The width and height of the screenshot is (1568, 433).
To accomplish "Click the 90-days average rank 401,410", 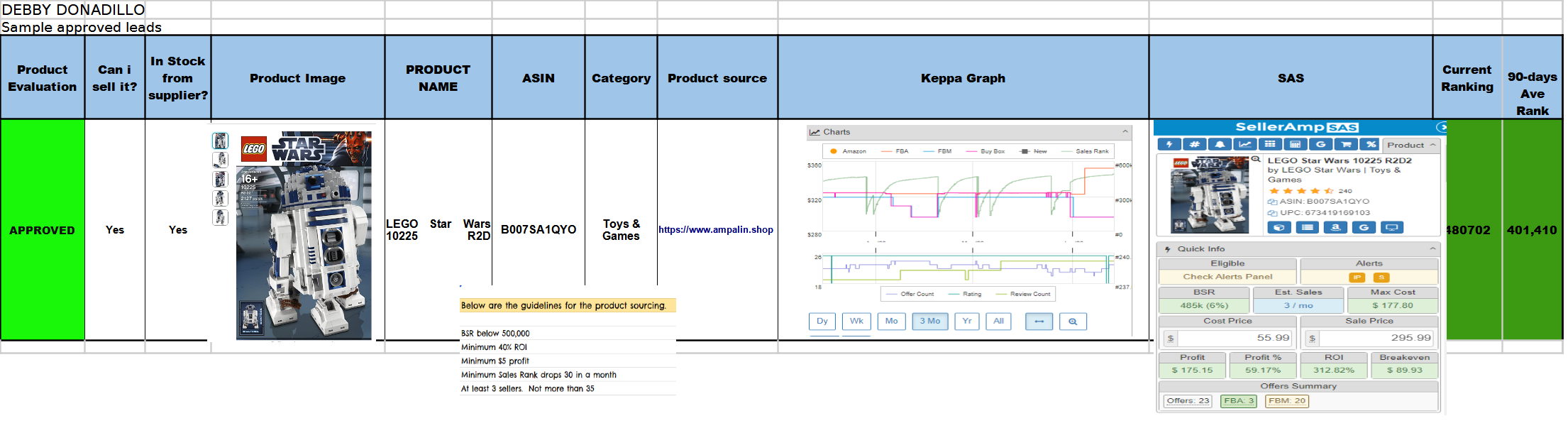I will point(1532,230).
